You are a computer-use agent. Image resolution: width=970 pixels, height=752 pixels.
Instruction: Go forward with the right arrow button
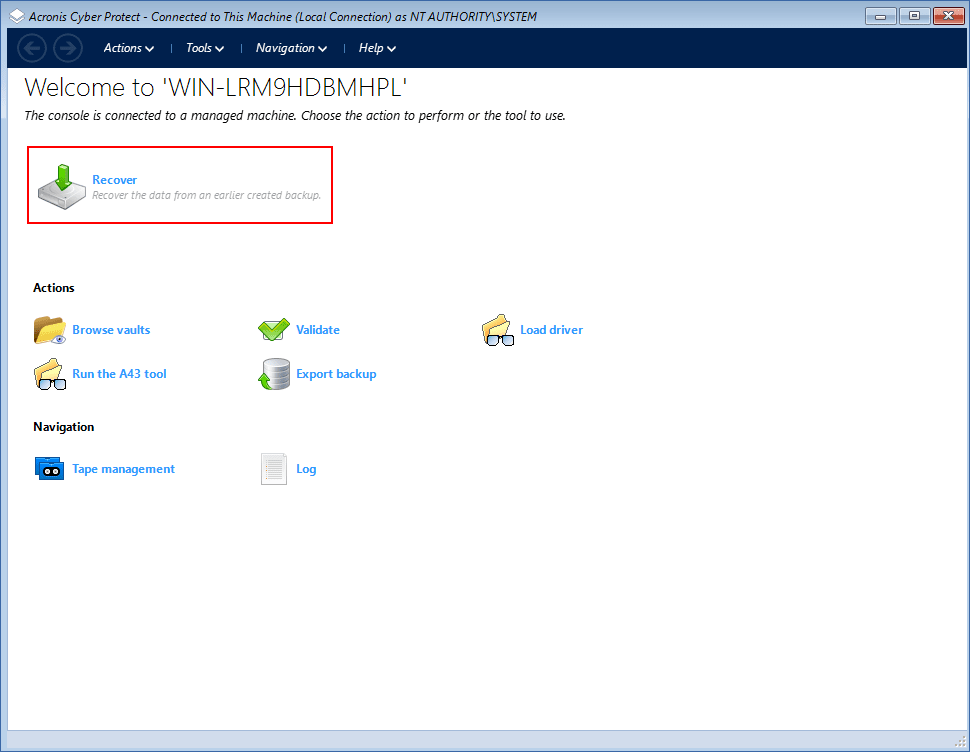pyautogui.click(x=67, y=48)
